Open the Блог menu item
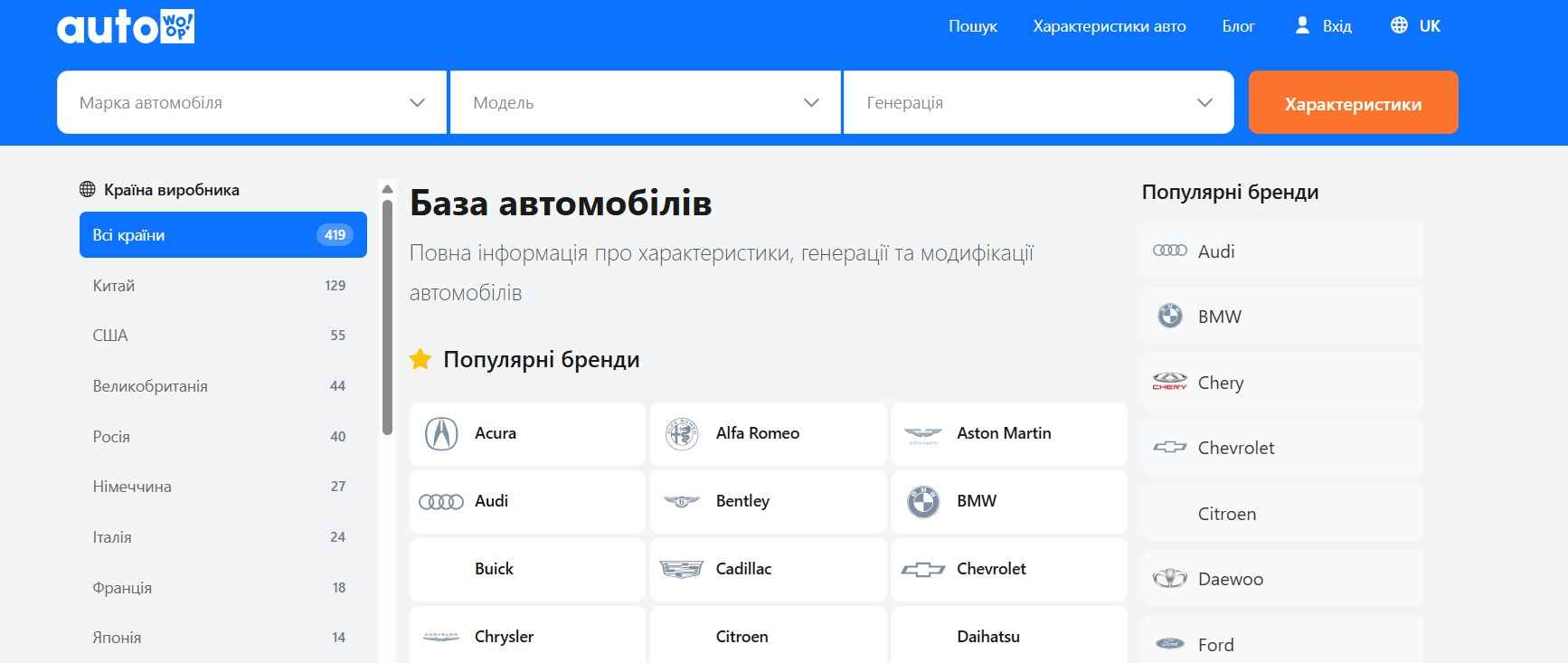 (1238, 26)
